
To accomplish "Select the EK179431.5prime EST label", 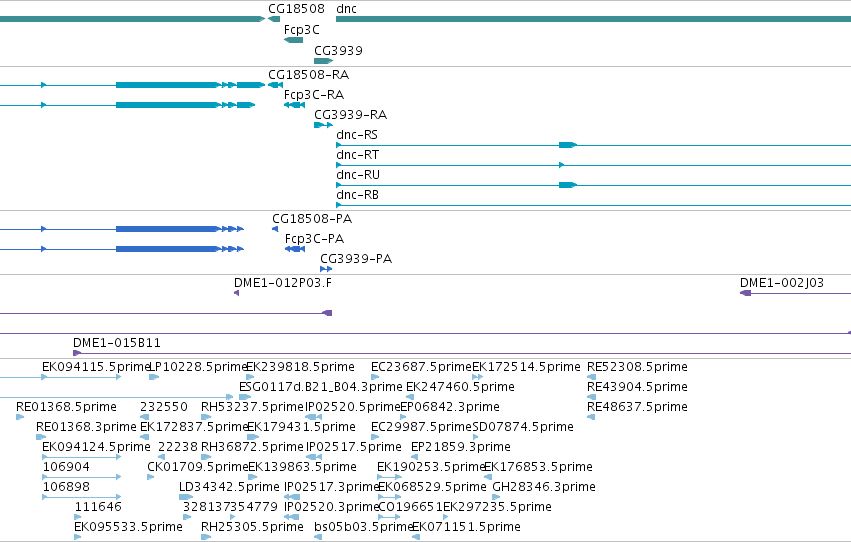I will coord(301,428).
